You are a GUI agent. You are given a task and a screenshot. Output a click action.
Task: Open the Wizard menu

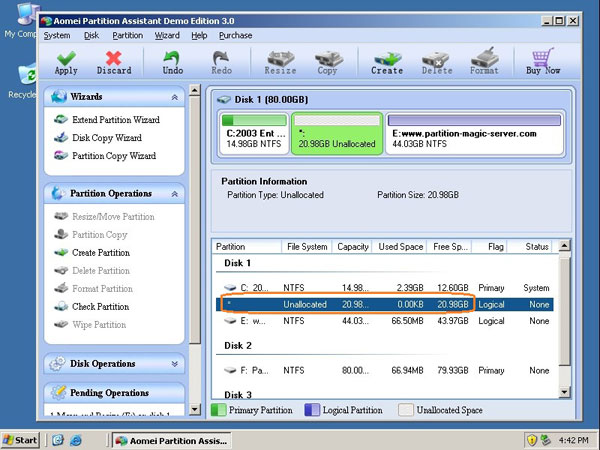pyautogui.click(x=167, y=35)
